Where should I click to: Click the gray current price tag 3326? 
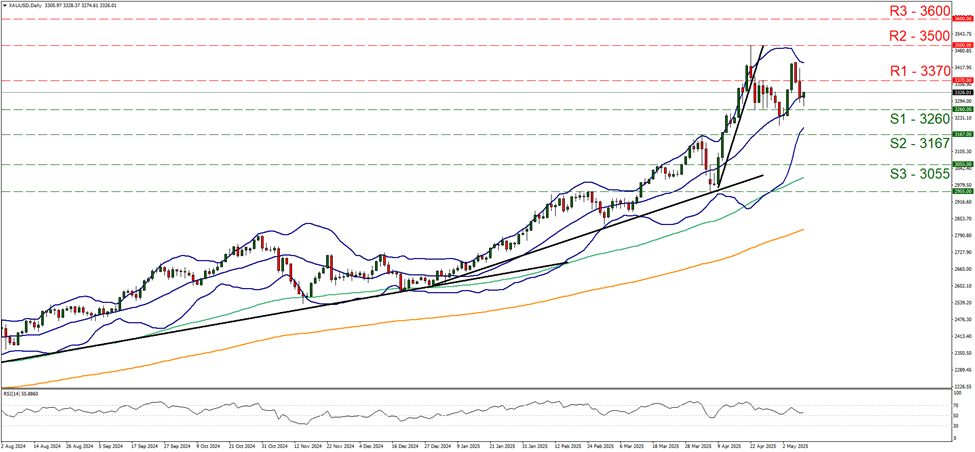pos(959,92)
